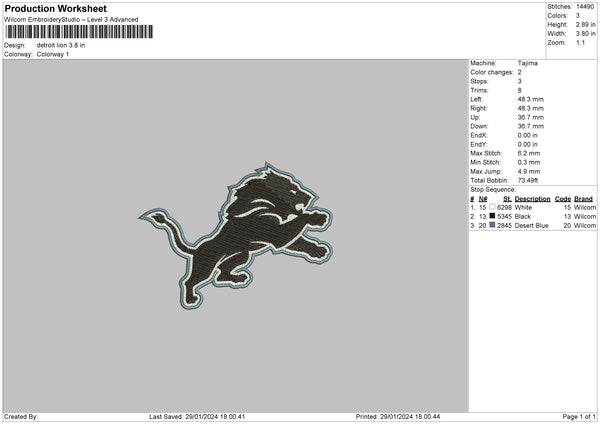
Task: Click the 'Description' column header
Action: click(532, 199)
